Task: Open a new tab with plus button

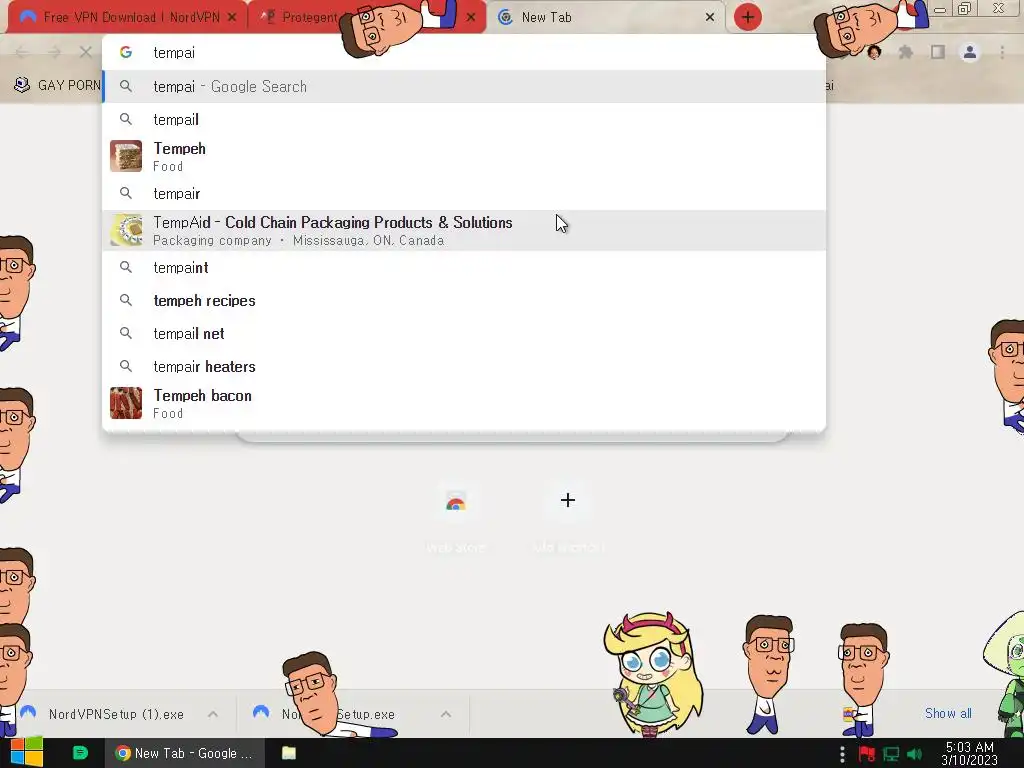Action: click(x=748, y=18)
